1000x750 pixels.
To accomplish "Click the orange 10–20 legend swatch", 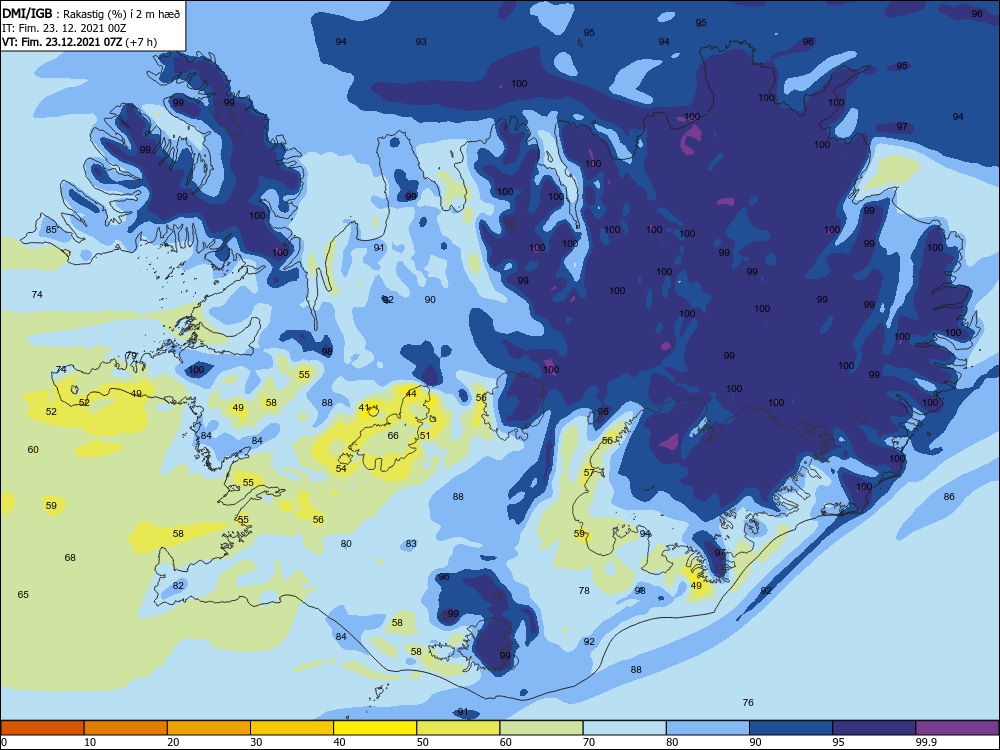I will 126,728.
